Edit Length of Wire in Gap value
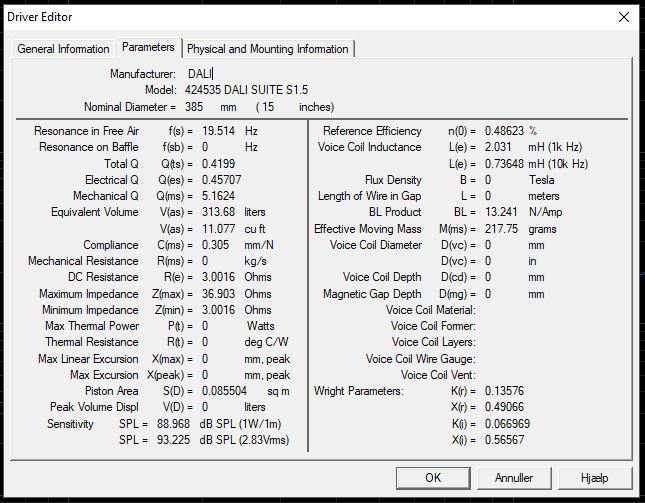 [x=488, y=196]
